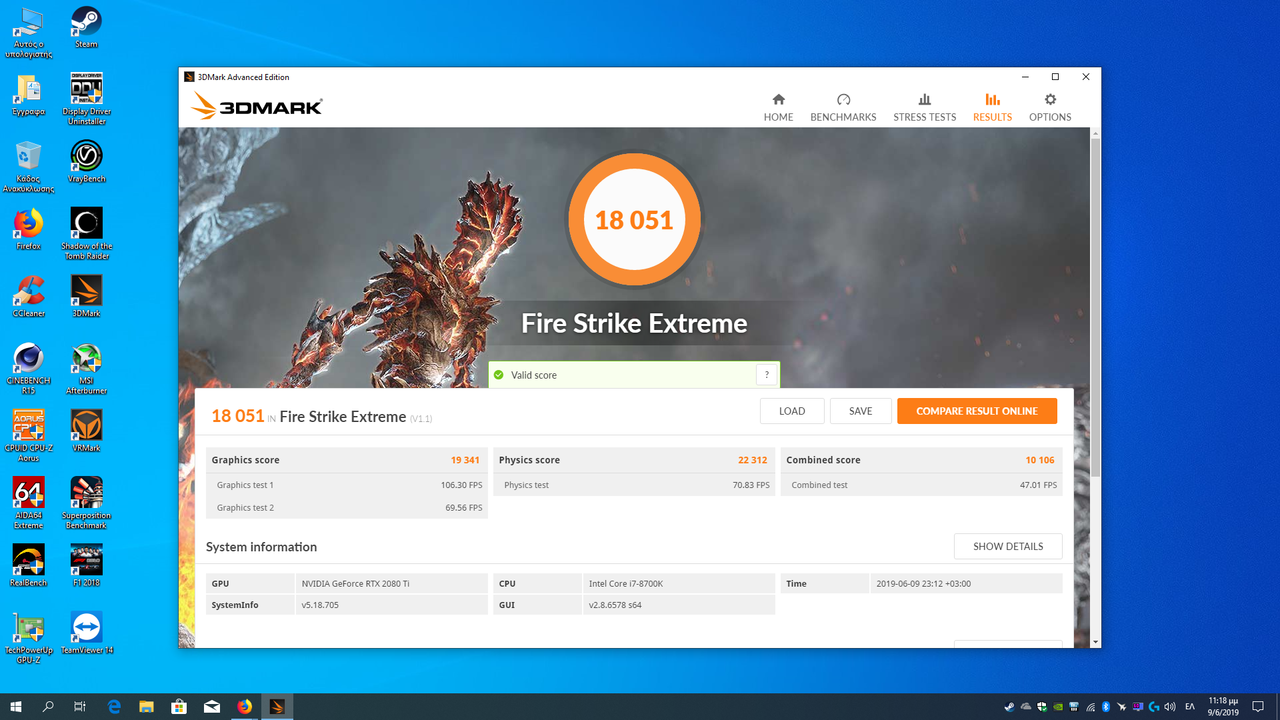
Task: Open the Action Center notifications icon
Action: tap(1258, 707)
